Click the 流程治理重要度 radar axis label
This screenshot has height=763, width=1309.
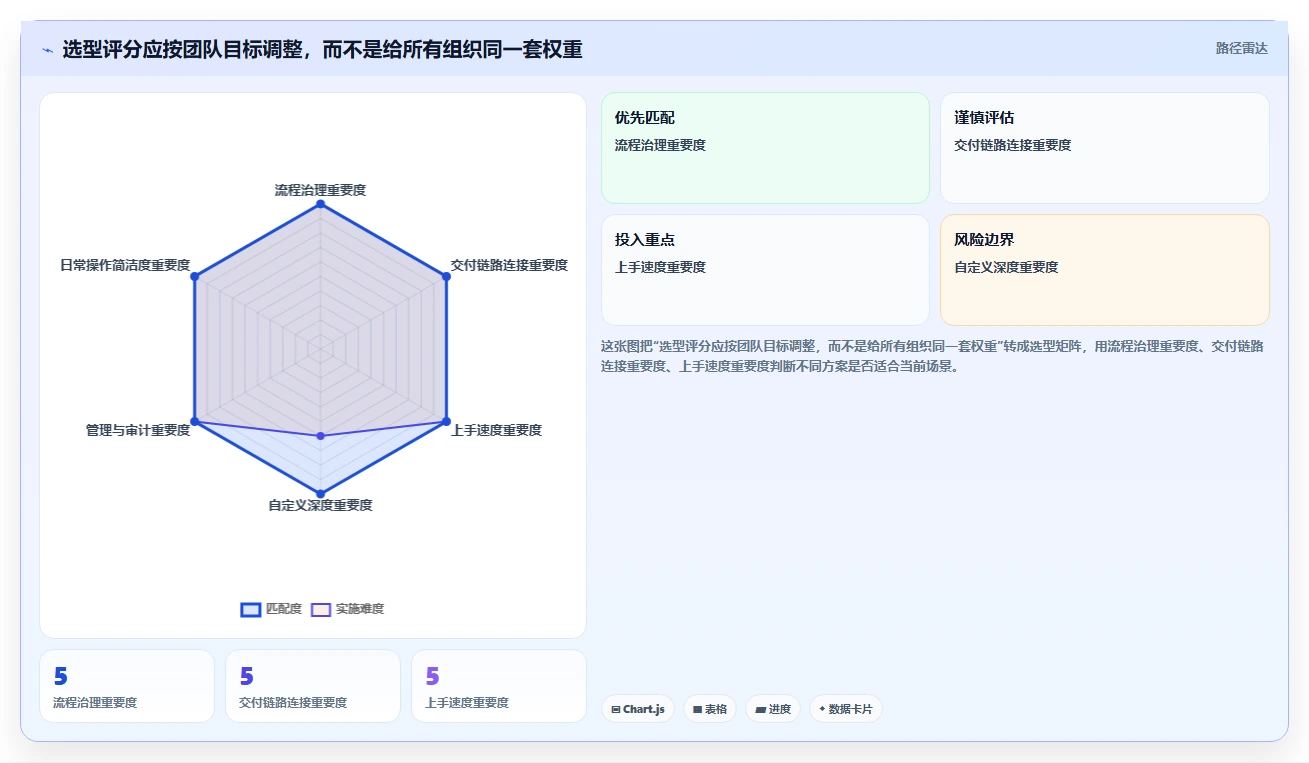pos(320,189)
